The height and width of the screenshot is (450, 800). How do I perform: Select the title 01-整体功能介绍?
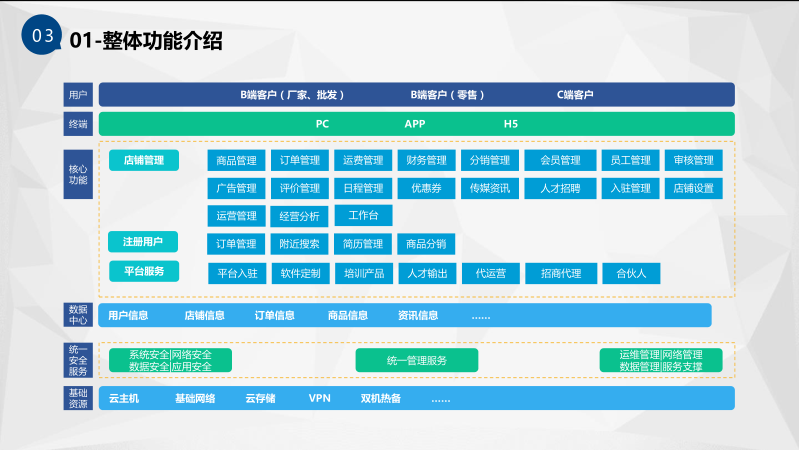point(146,41)
